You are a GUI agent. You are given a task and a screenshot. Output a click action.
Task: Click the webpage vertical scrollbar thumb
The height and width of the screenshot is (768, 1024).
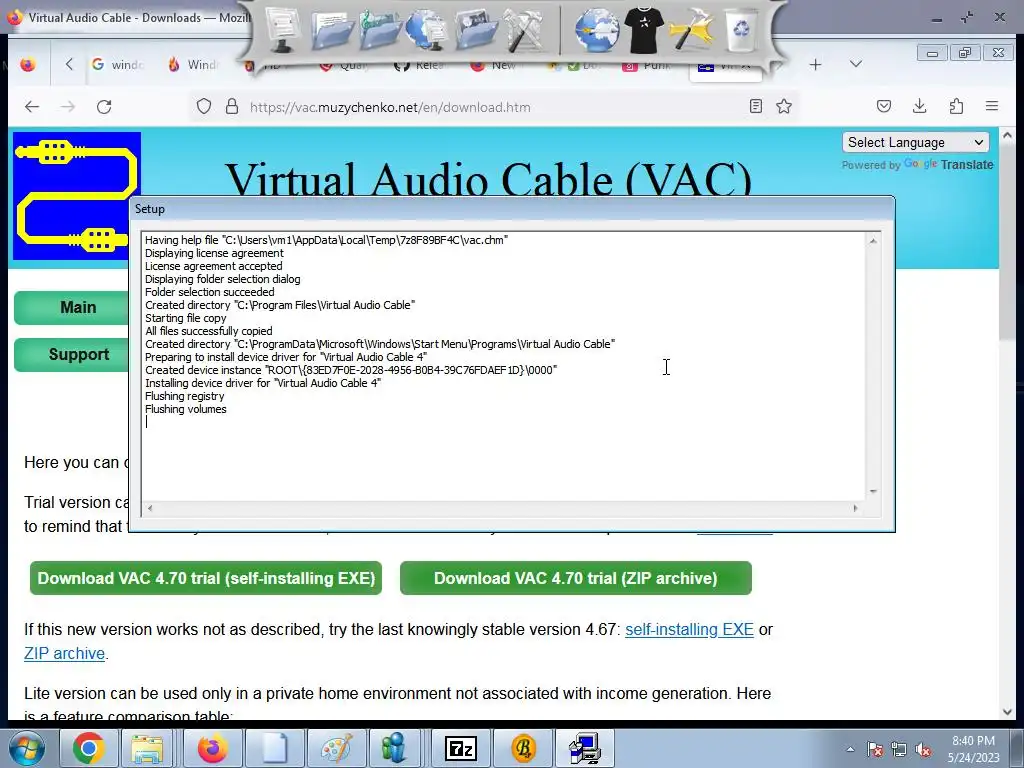pos(1006,243)
